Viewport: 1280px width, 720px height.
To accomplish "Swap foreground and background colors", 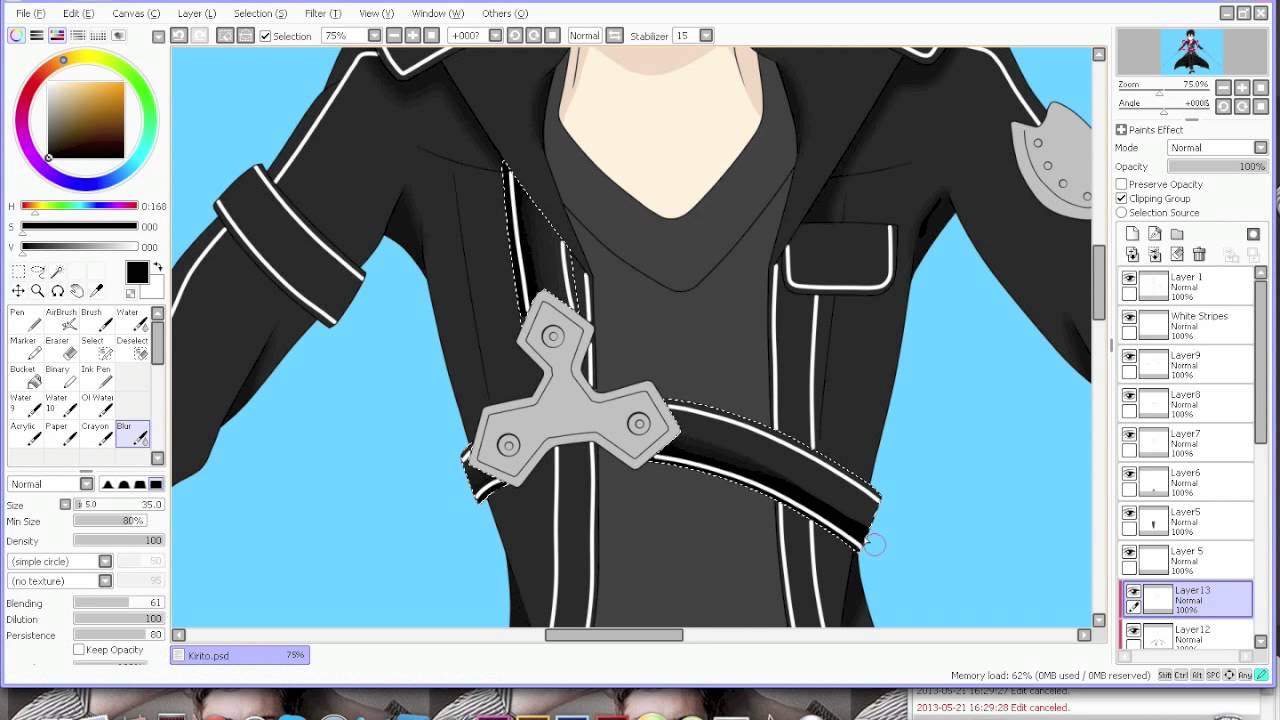I will [x=157, y=267].
